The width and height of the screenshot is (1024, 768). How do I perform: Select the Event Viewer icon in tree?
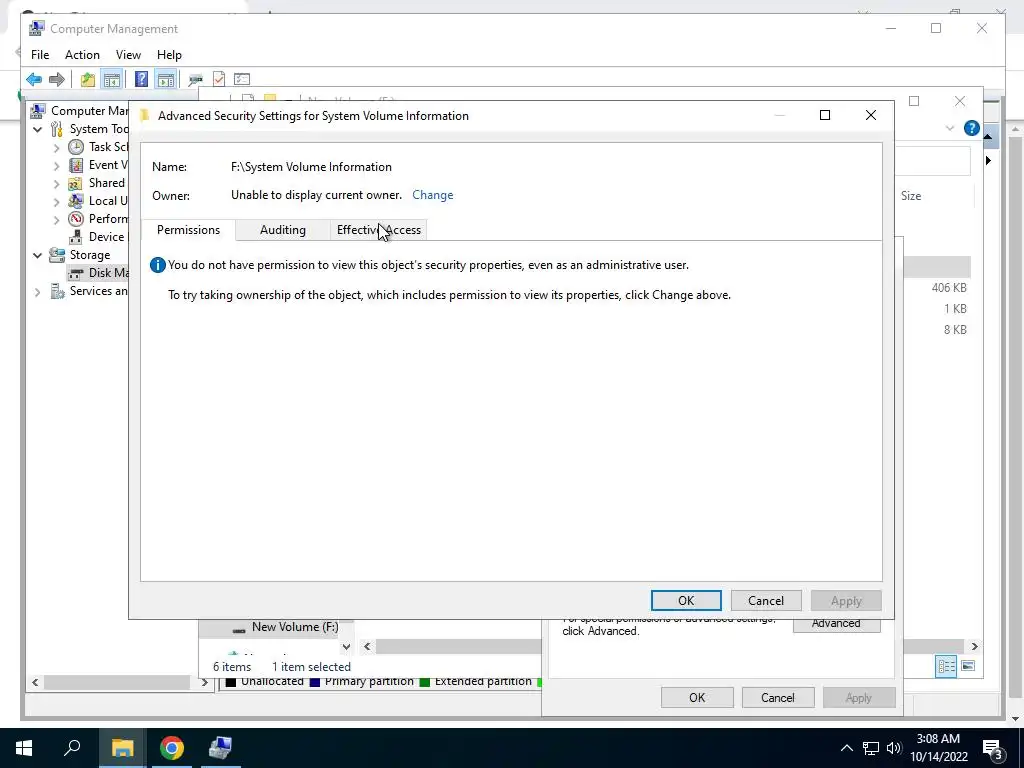coord(76,165)
